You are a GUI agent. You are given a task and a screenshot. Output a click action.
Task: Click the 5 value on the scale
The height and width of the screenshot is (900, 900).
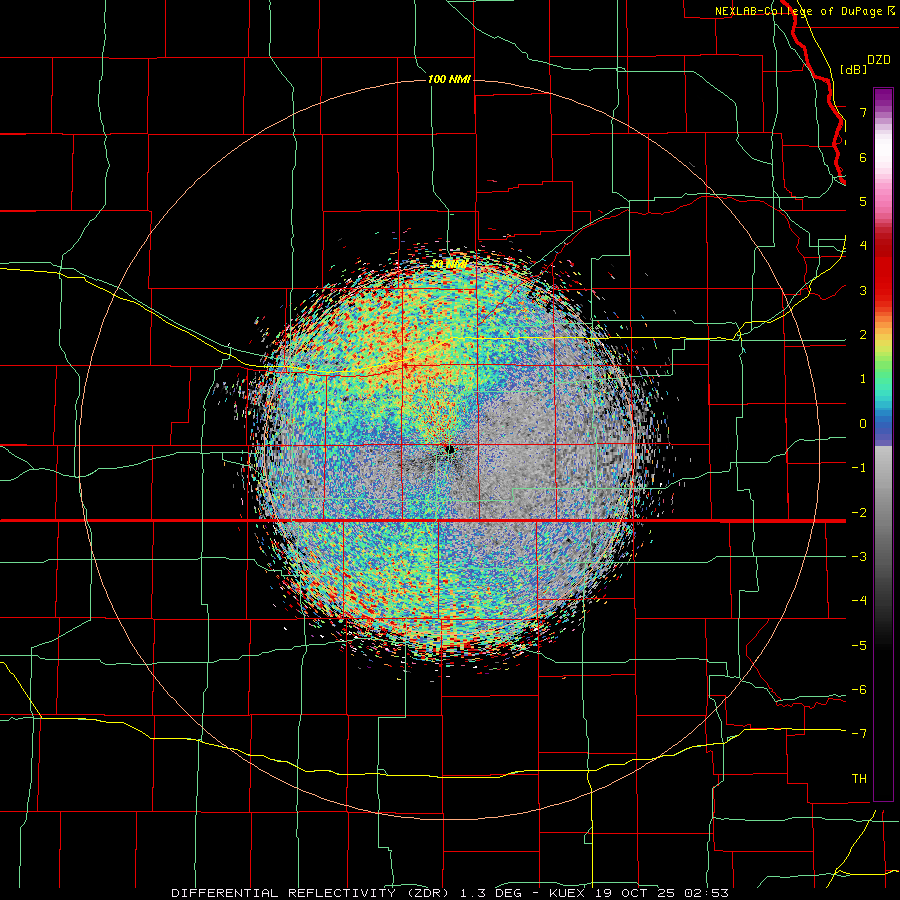(x=863, y=201)
